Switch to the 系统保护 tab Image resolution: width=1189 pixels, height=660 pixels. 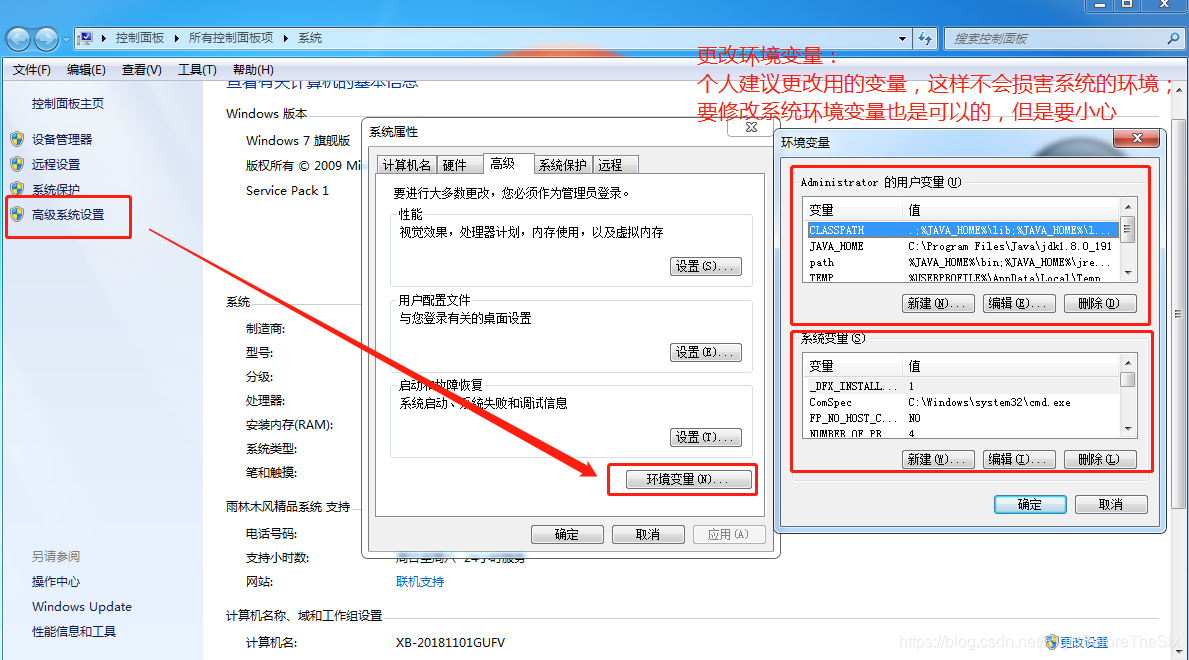pos(563,165)
